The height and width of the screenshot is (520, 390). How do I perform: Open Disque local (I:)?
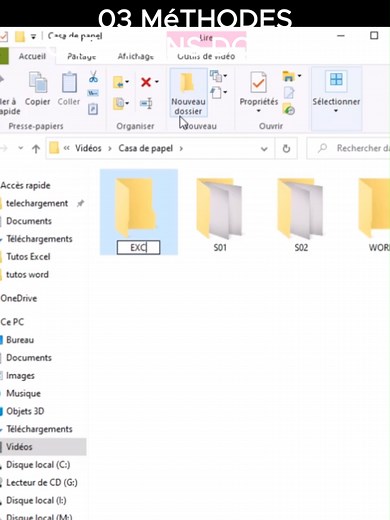tap(36, 500)
